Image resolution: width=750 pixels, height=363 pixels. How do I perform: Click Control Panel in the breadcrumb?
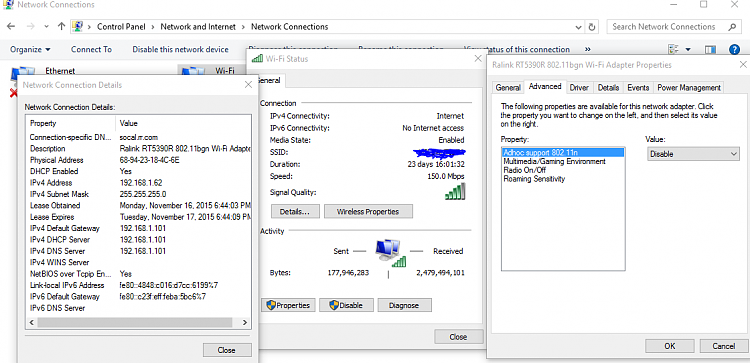(121, 27)
